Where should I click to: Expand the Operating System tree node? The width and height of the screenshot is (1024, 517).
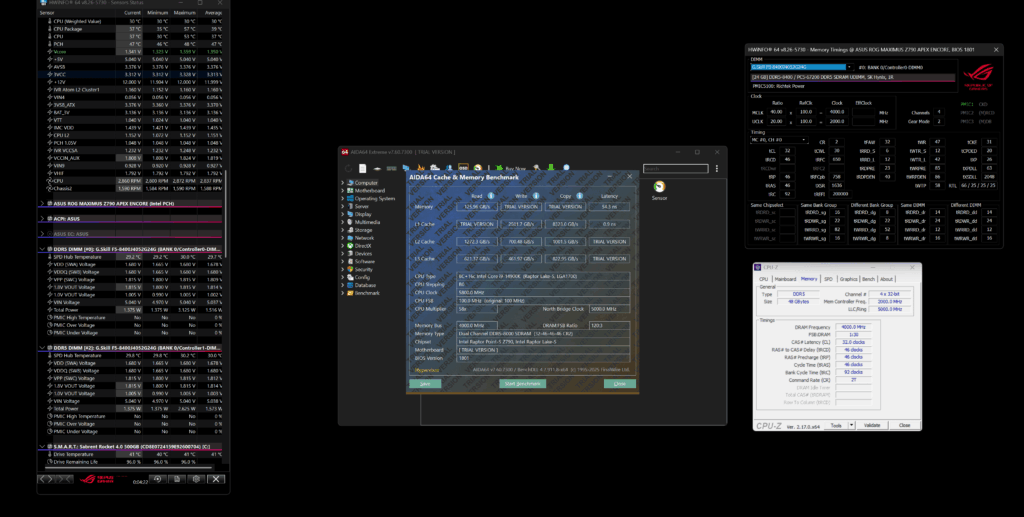click(343, 198)
